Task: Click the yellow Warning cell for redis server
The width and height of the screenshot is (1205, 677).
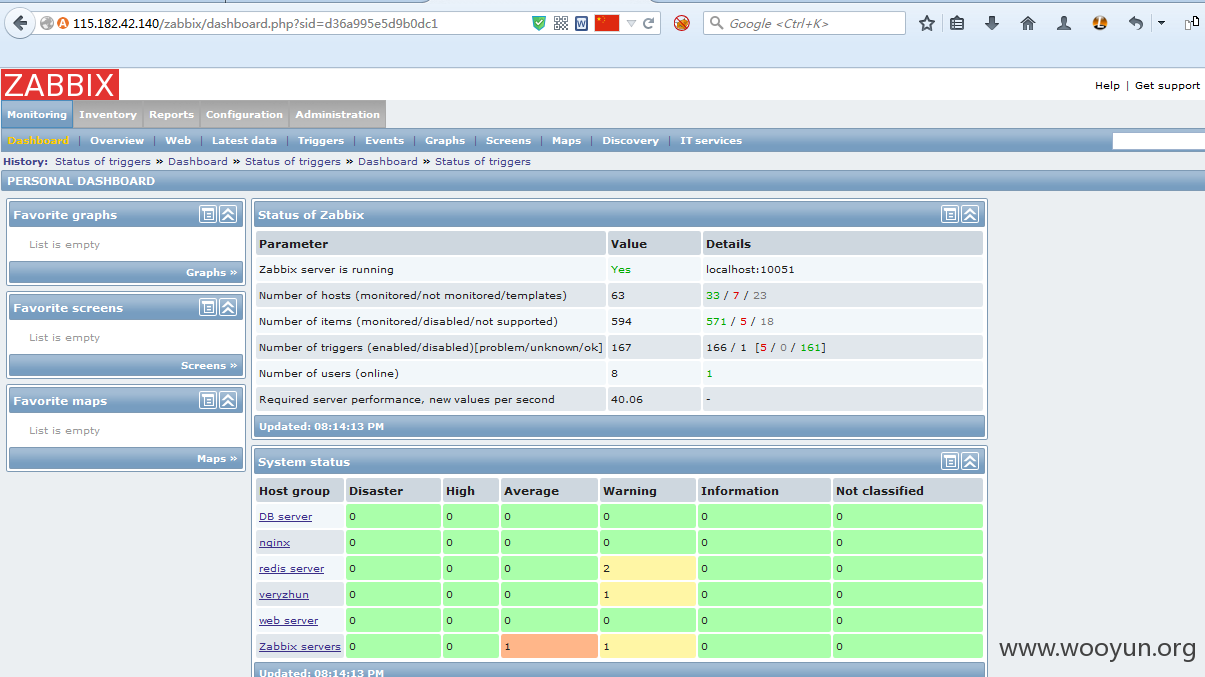Action: pyautogui.click(x=647, y=568)
